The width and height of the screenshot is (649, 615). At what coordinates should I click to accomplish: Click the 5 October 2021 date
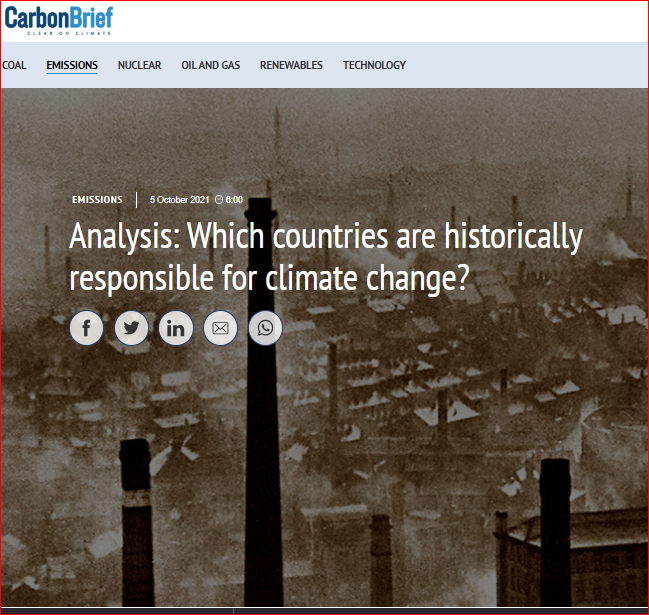(x=179, y=200)
